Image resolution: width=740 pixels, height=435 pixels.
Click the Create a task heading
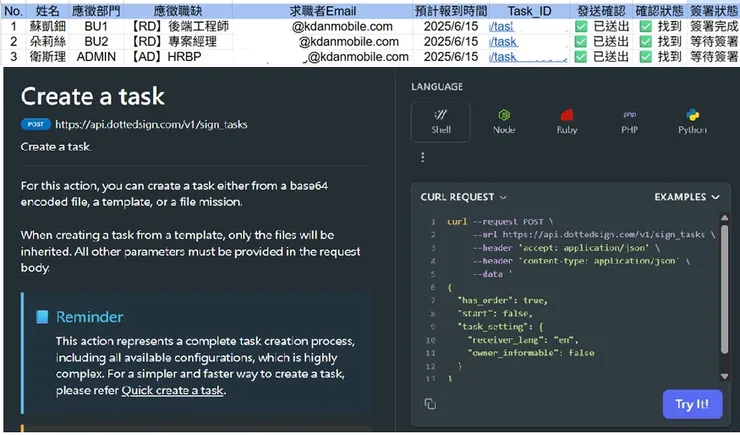pyautogui.click(x=92, y=96)
